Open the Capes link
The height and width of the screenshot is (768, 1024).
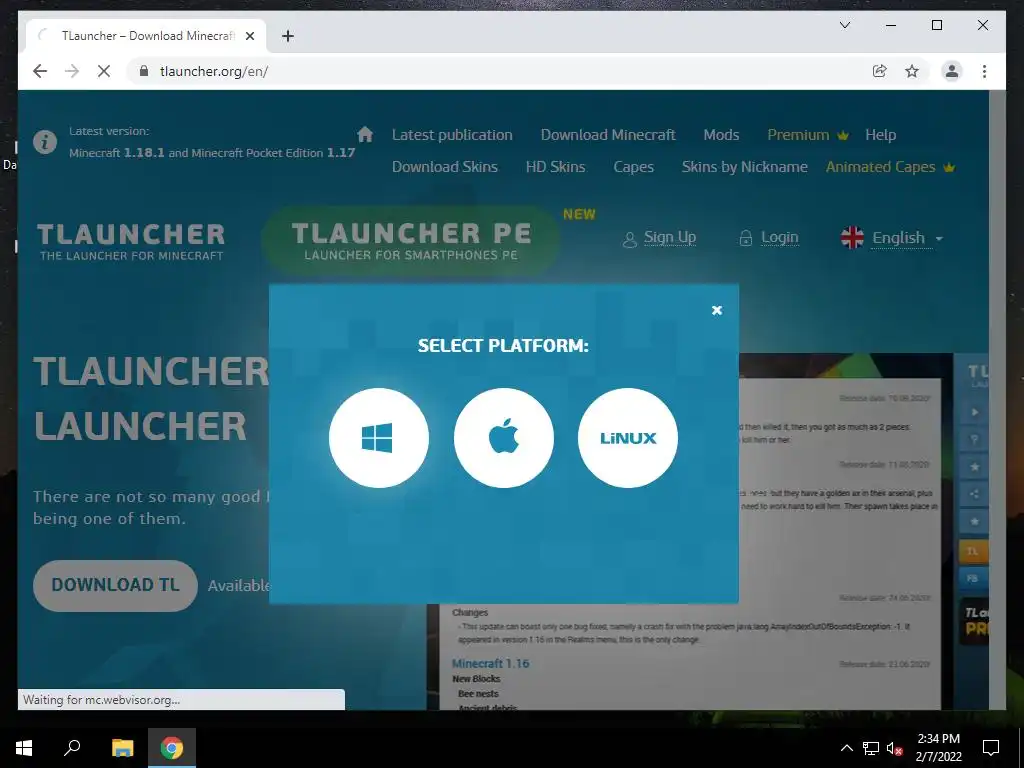[633, 167]
